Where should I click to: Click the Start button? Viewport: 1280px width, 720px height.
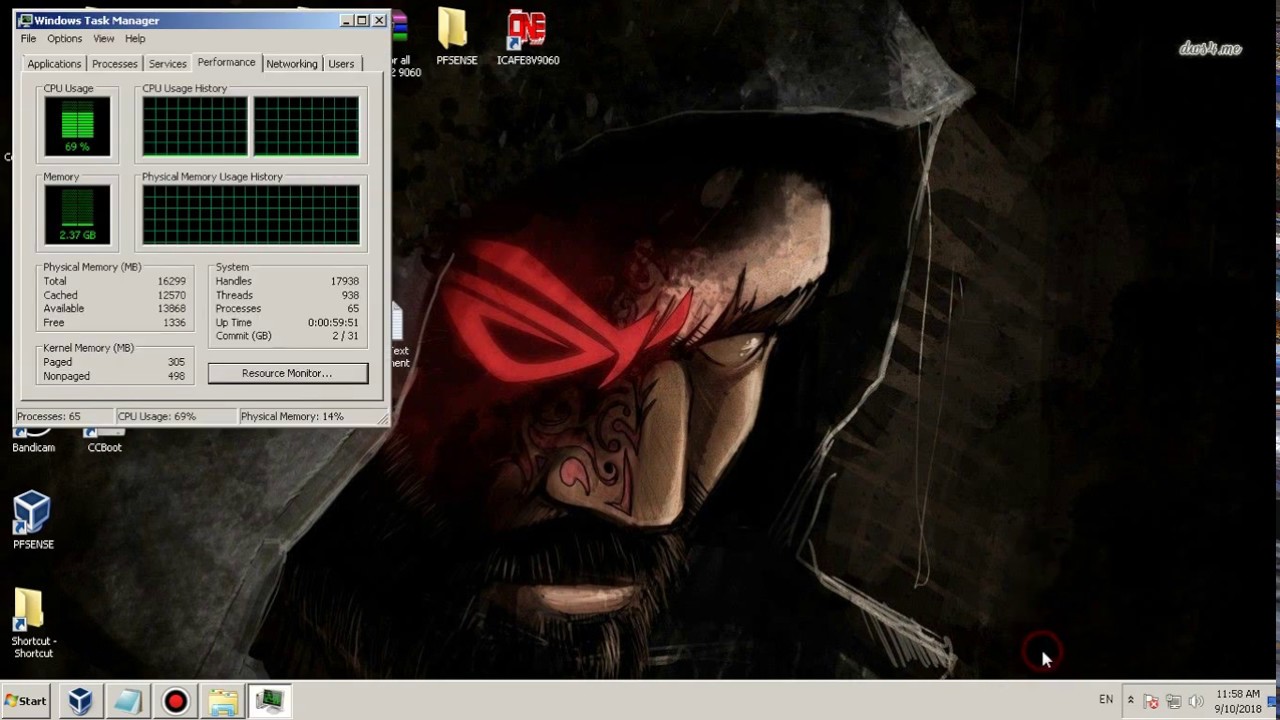click(26, 701)
